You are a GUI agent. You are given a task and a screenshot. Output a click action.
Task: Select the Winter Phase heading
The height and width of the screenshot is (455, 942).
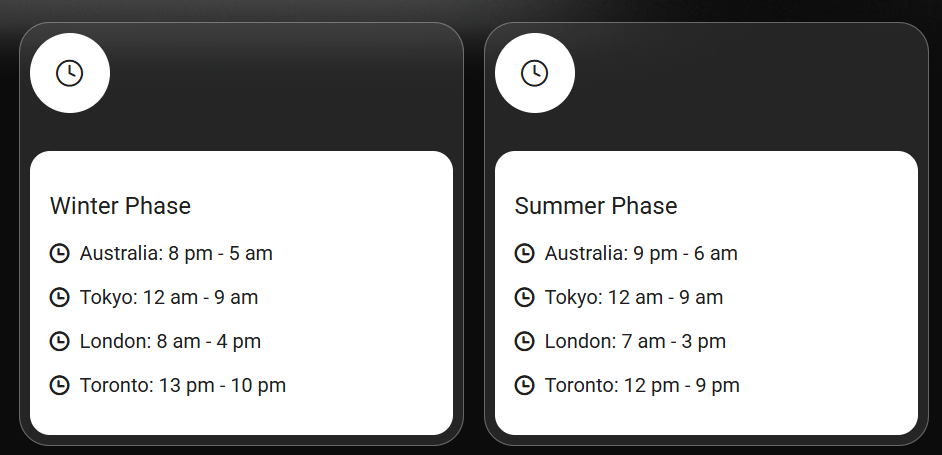point(120,206)
